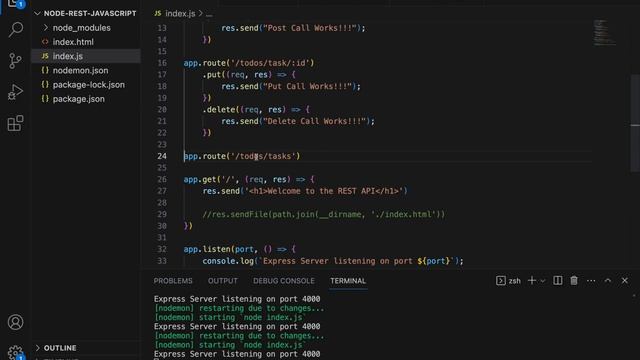Switch to the PROBLEMS tab
Image resolution: width=640 pixels, height=360 pixels.
pos(173,281)
